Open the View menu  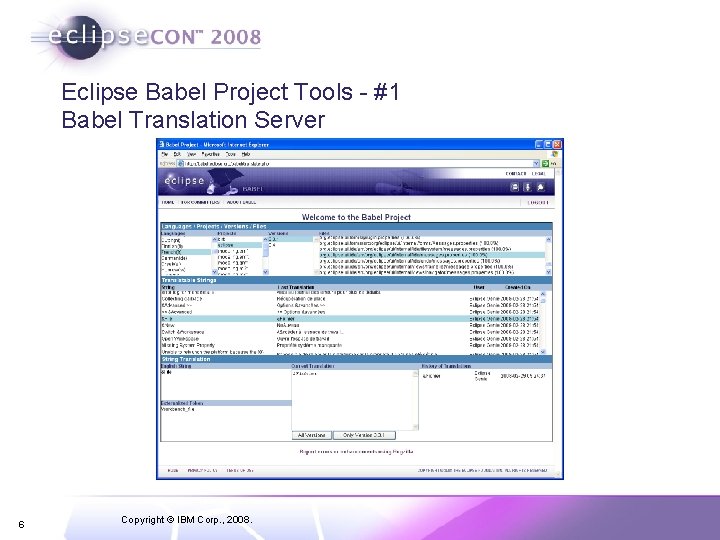click(191, 154)
